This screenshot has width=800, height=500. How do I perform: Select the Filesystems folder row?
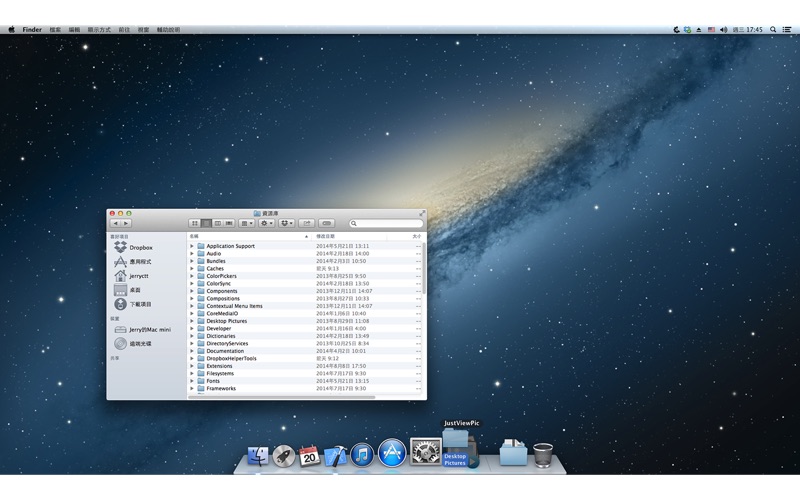point(305,373)
